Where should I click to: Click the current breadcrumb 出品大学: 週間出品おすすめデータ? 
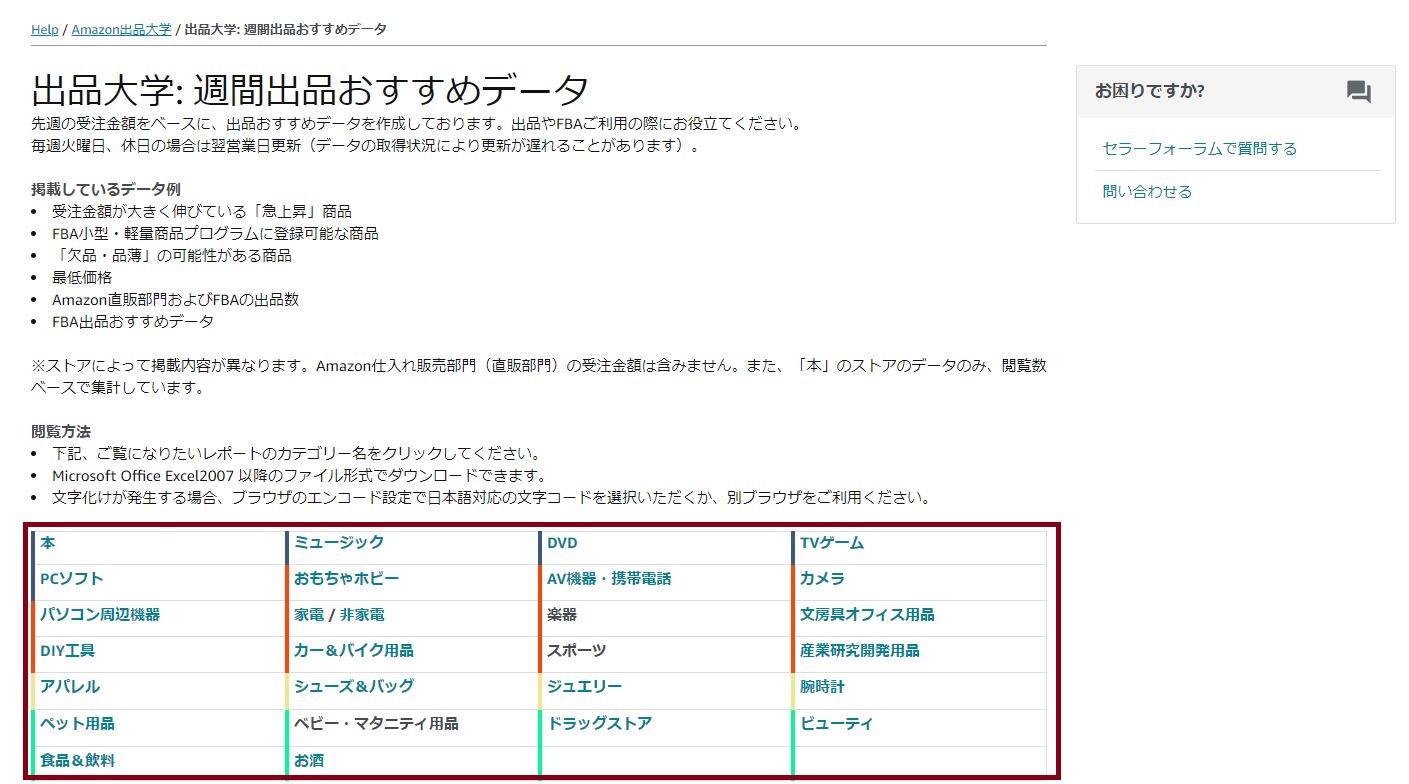click(286, 29)
